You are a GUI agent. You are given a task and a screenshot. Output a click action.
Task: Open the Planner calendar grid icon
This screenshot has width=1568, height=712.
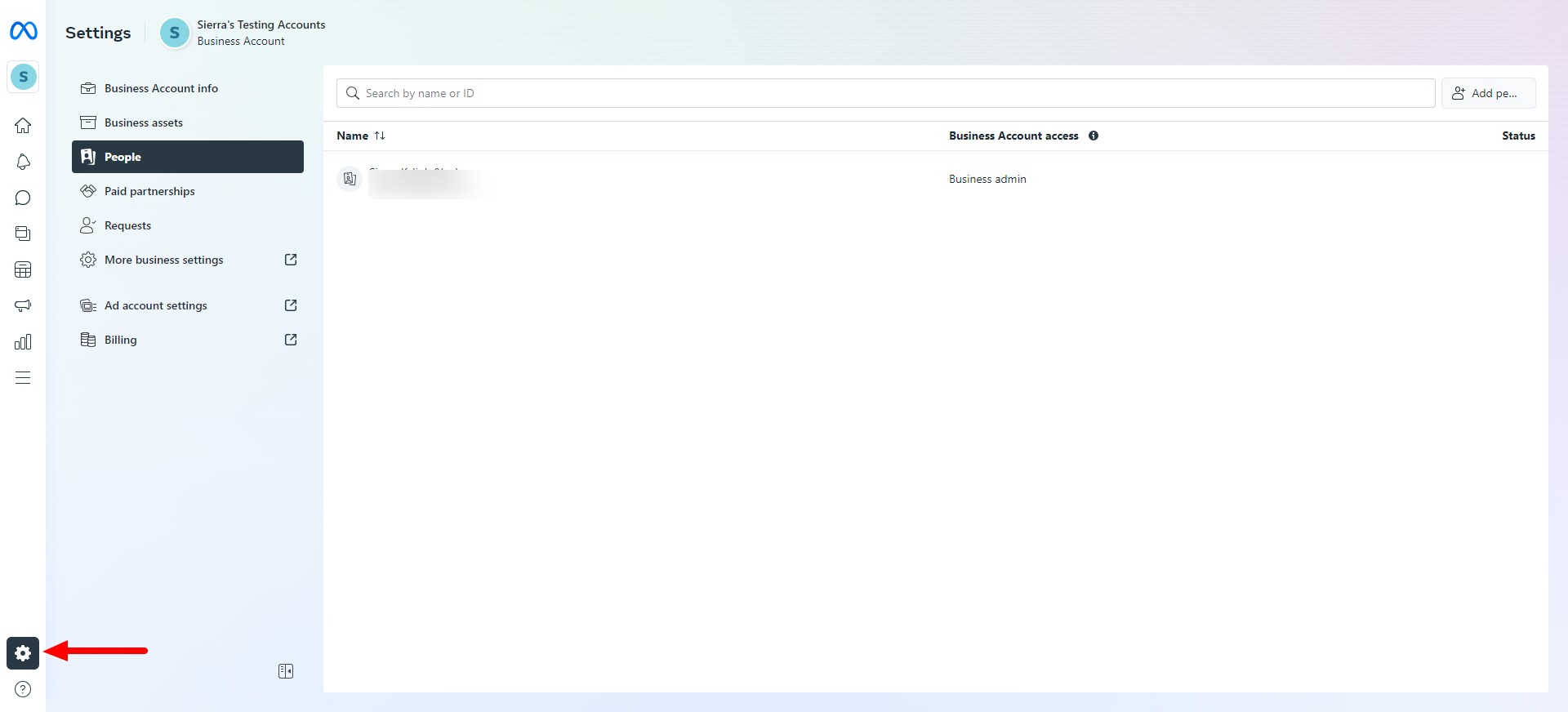coord(23,269)
